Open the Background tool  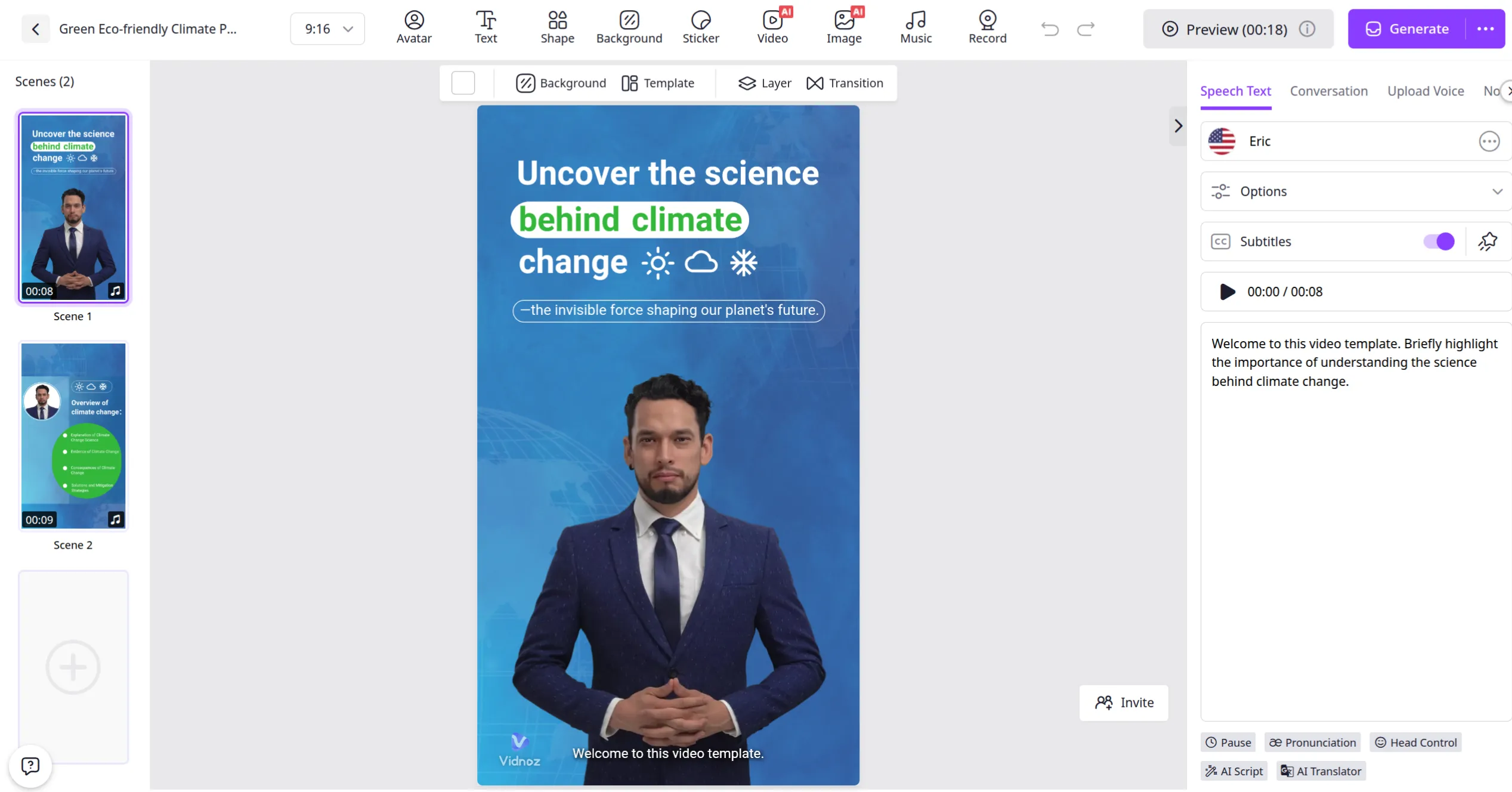tap(629, 27)
